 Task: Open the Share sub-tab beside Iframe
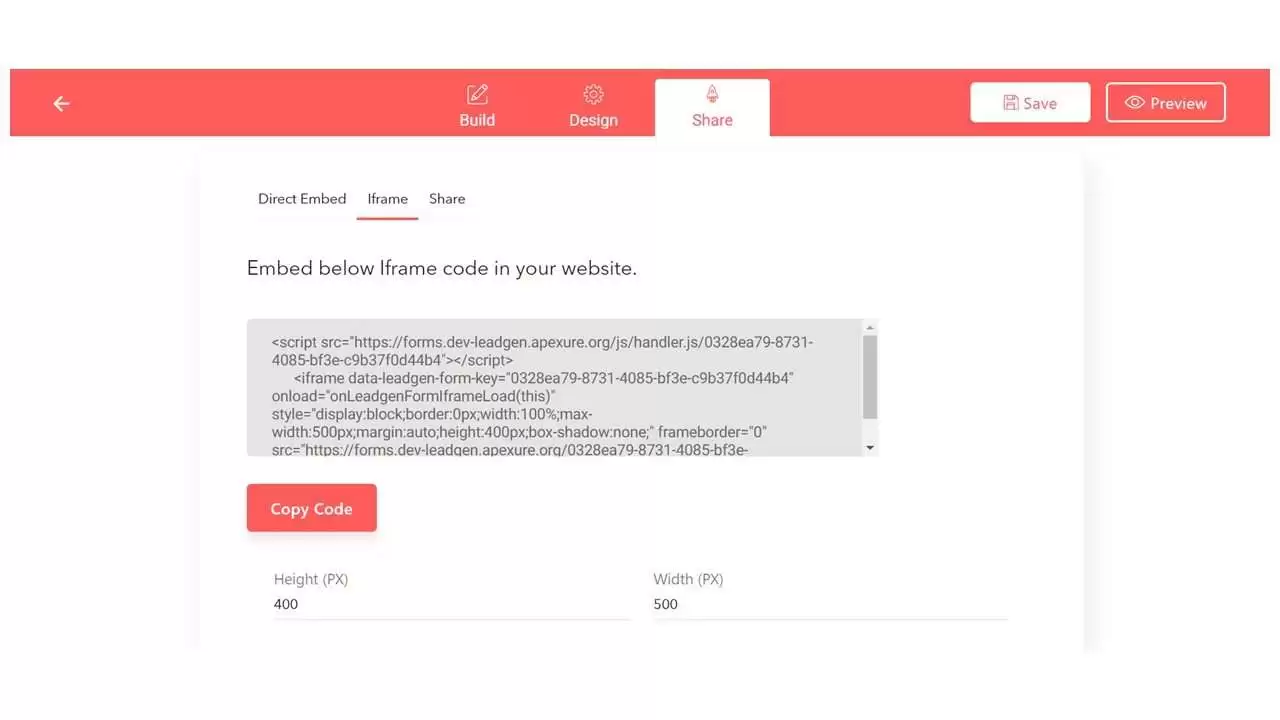tap(447, 199)
